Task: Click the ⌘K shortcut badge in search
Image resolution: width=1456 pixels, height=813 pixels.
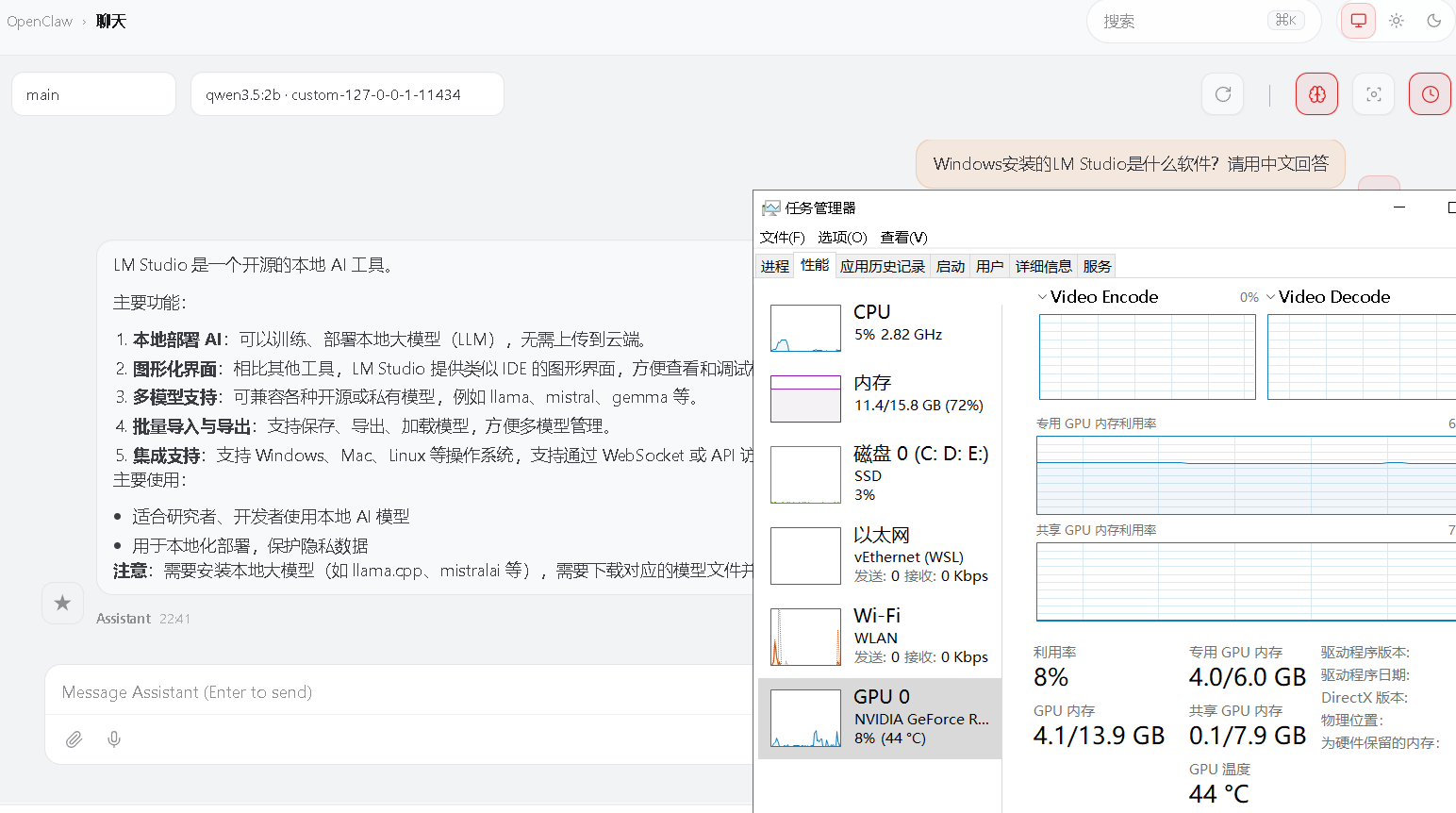Action: coord(1286,20)
